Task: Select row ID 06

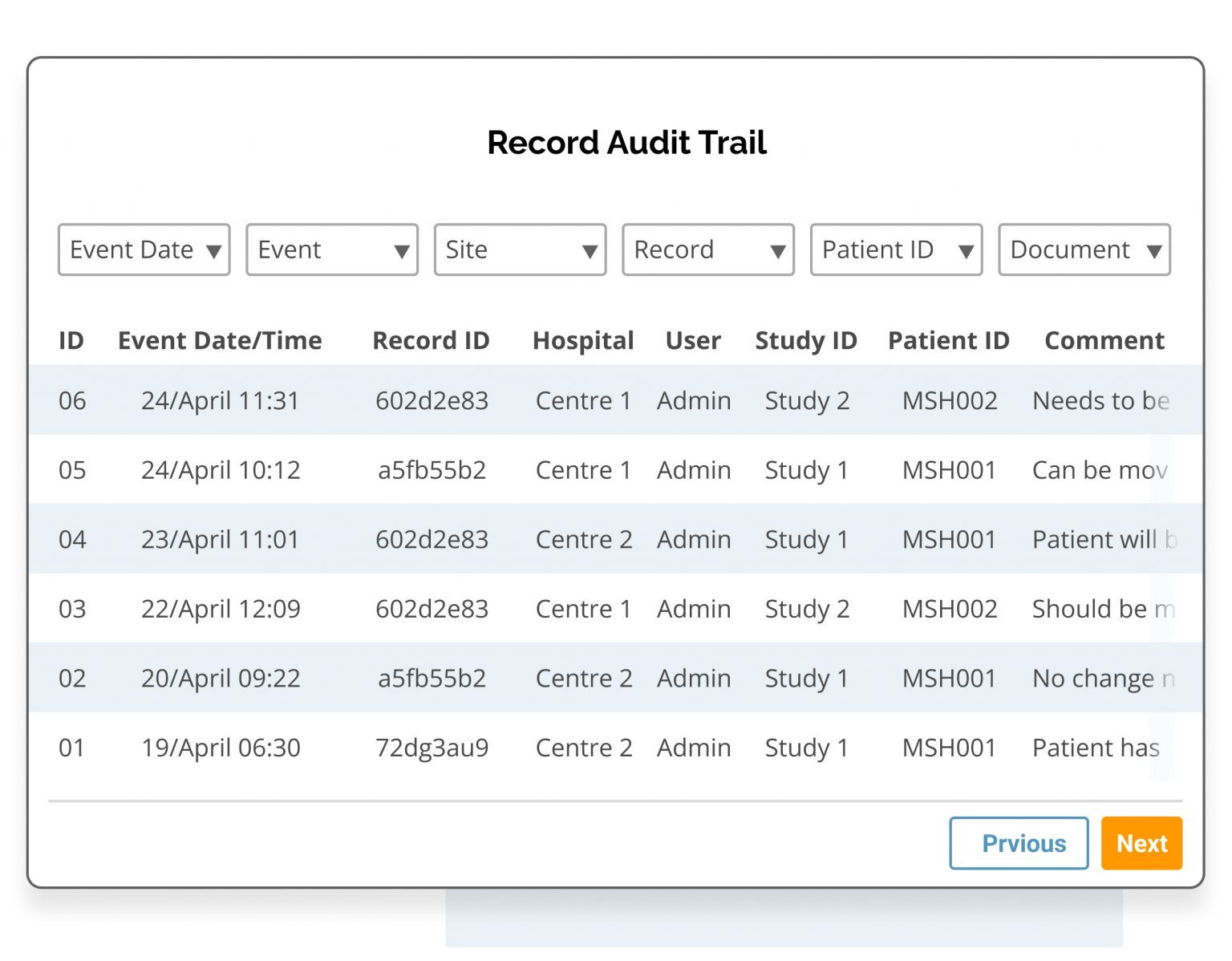Action: coord(616,399)
